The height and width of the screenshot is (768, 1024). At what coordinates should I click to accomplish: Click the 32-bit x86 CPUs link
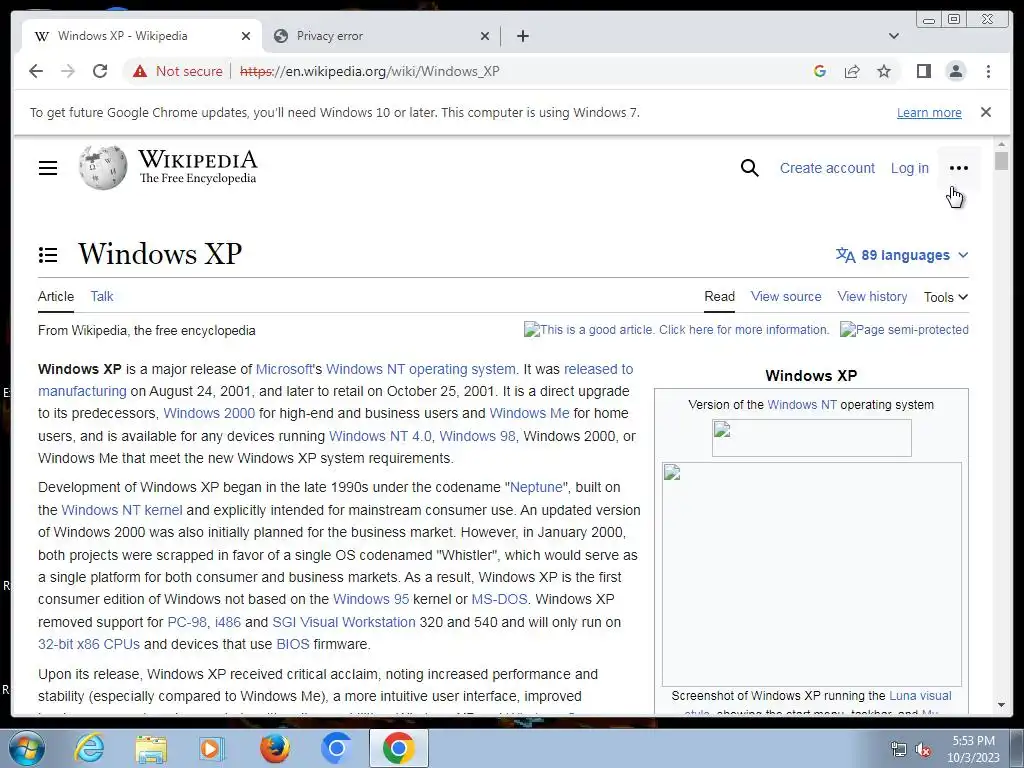89,644
